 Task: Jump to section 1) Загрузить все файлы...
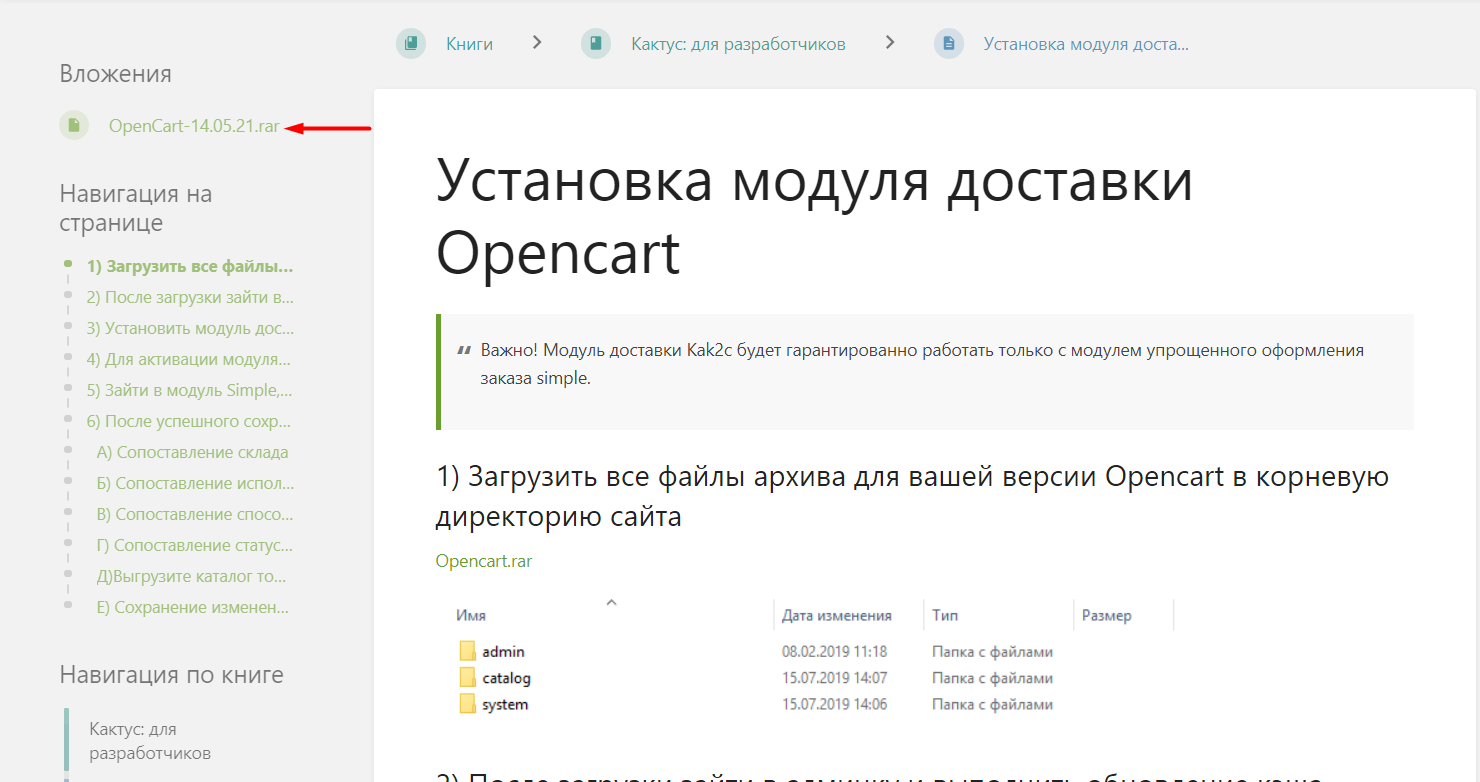point(190,266)
